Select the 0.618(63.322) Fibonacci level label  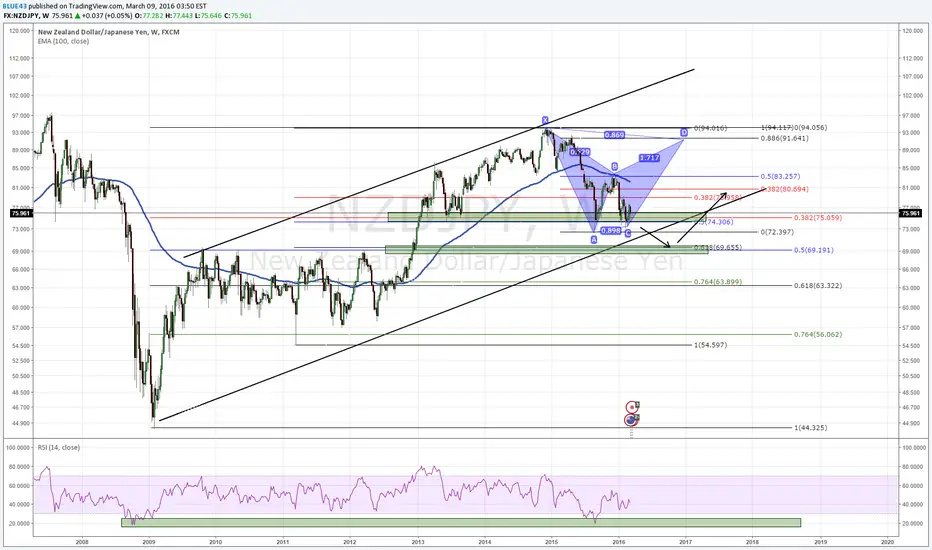click(x=818, y=285)
